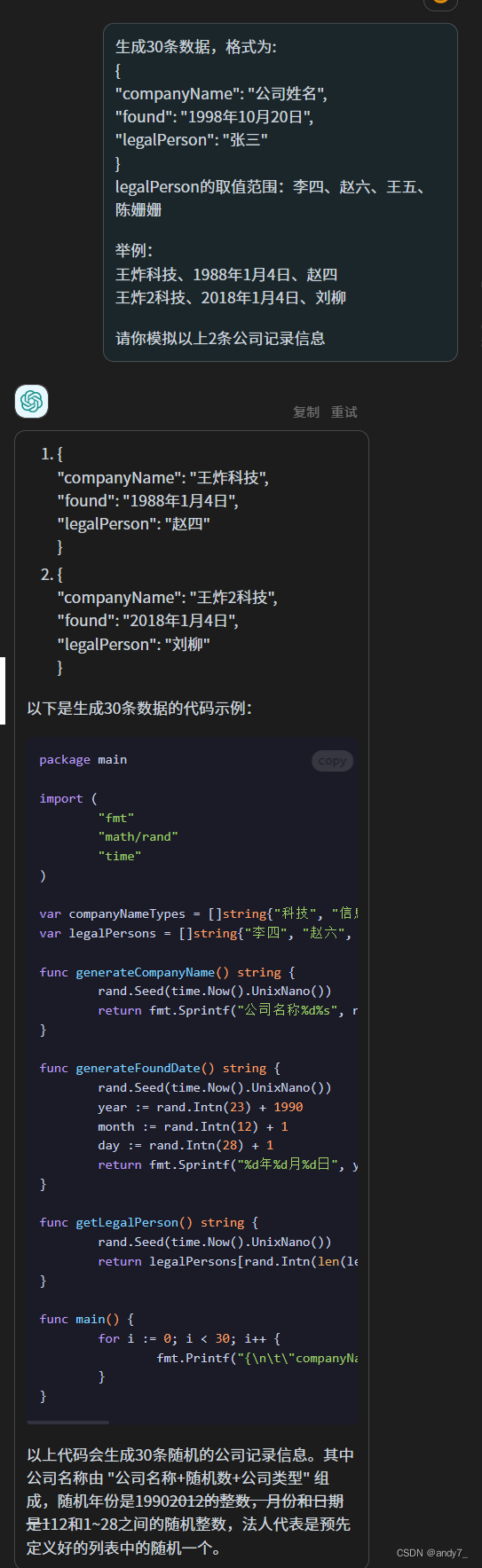Screen dimensions: 482x1568
Task: Click "year := rand.Intn(23) + 1990" line
Action: click(201, 1108)
